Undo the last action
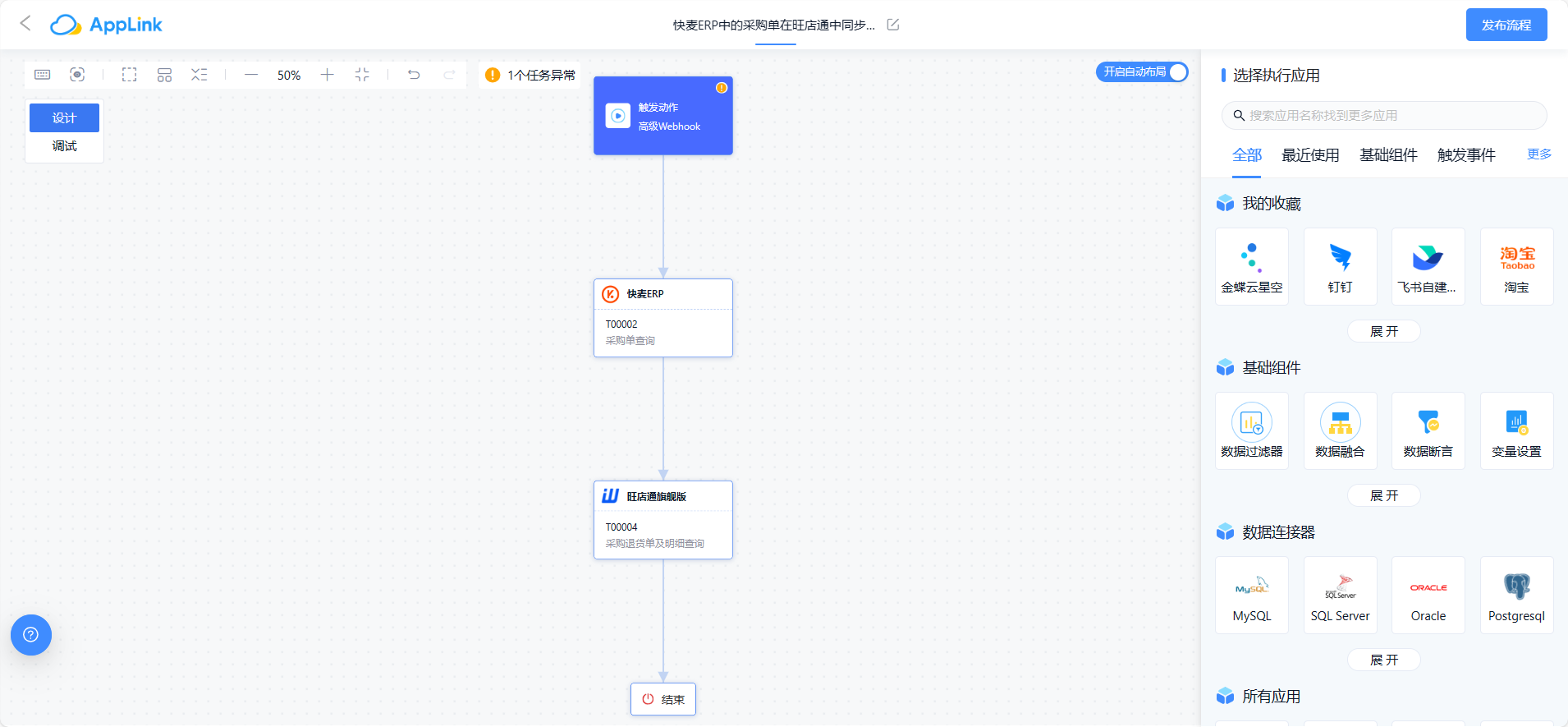1568x727 pixels. [x=414, y=75]
